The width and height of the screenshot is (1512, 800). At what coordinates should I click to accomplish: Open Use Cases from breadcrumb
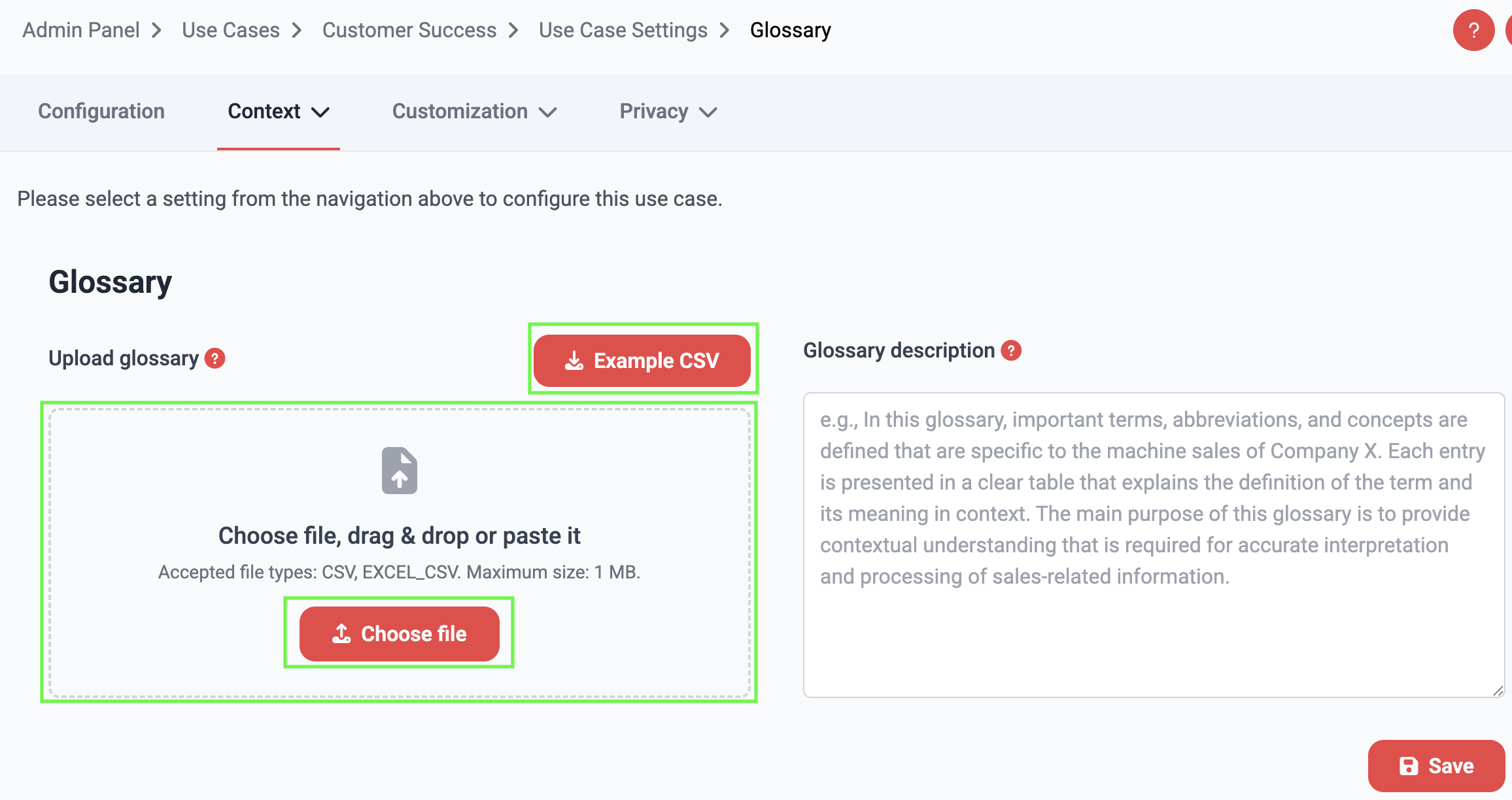230,29
